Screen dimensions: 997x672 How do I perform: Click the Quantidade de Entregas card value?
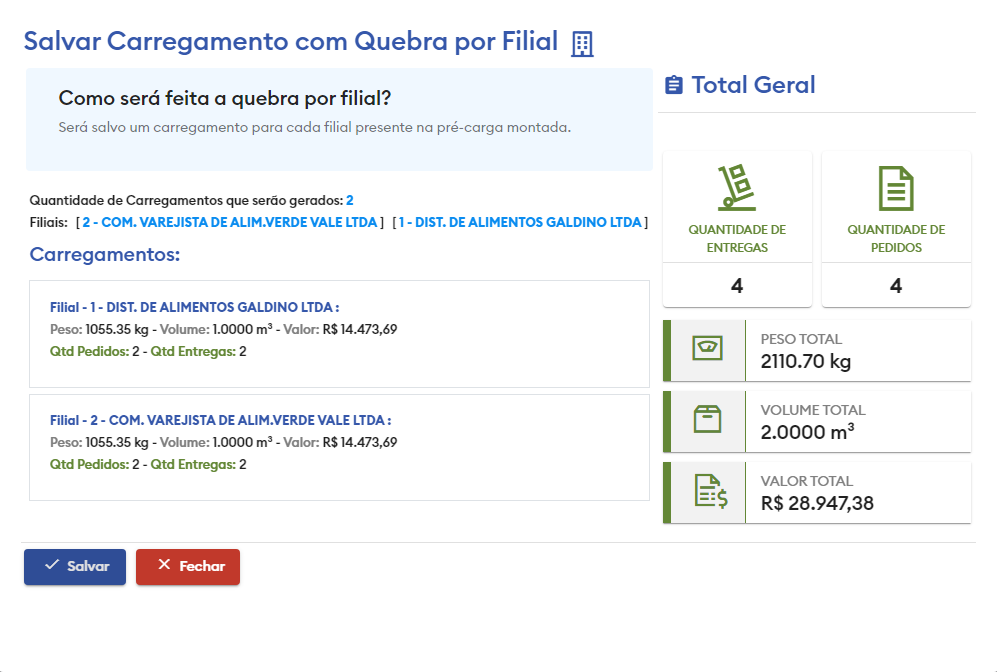[x=737, y=286]
